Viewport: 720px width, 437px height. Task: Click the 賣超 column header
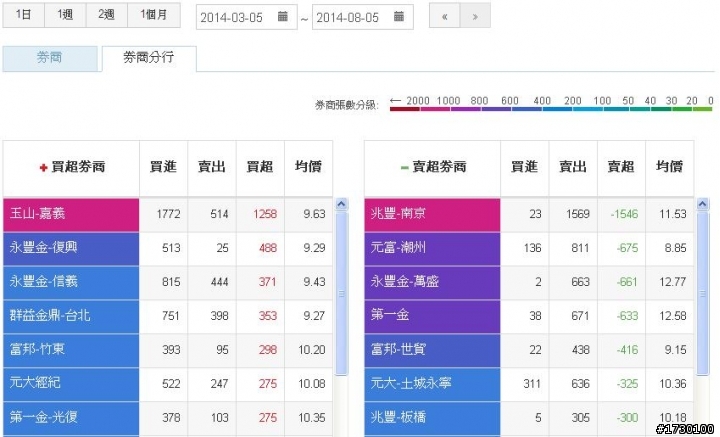pos(621,167)
